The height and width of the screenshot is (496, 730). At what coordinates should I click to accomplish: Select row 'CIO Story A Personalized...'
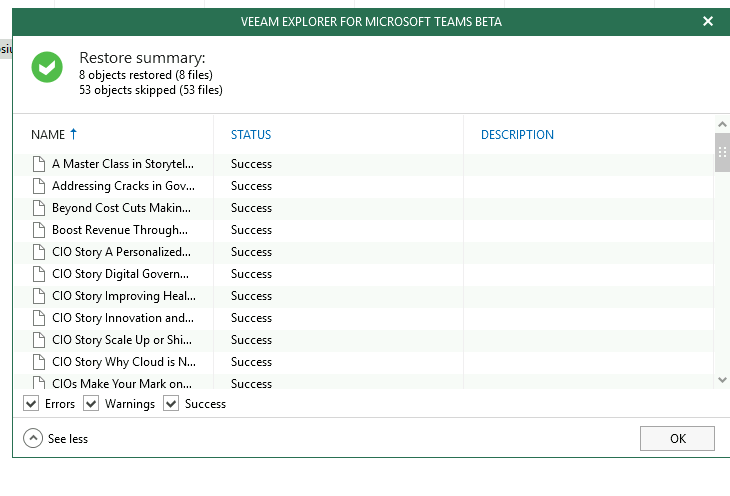(x=363, y=252)
